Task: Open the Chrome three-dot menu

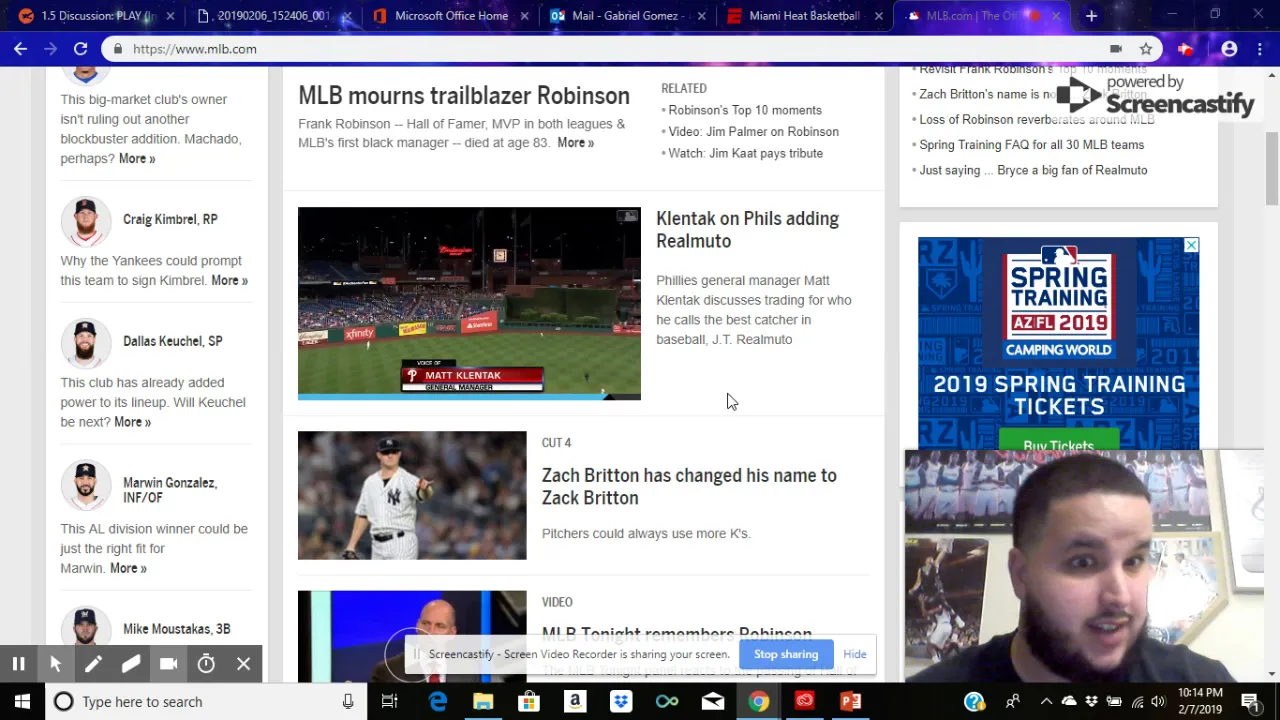Action: [x=1259, y=49]
